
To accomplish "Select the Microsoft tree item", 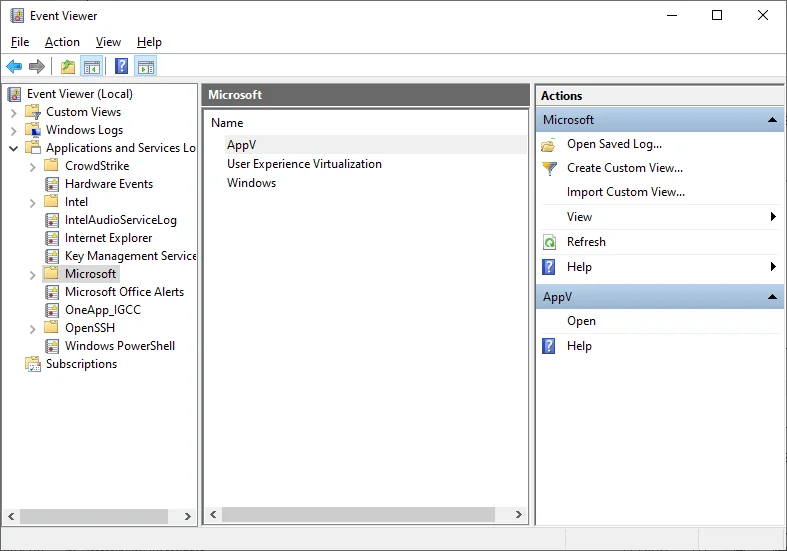I will click(x=90, y=274).
